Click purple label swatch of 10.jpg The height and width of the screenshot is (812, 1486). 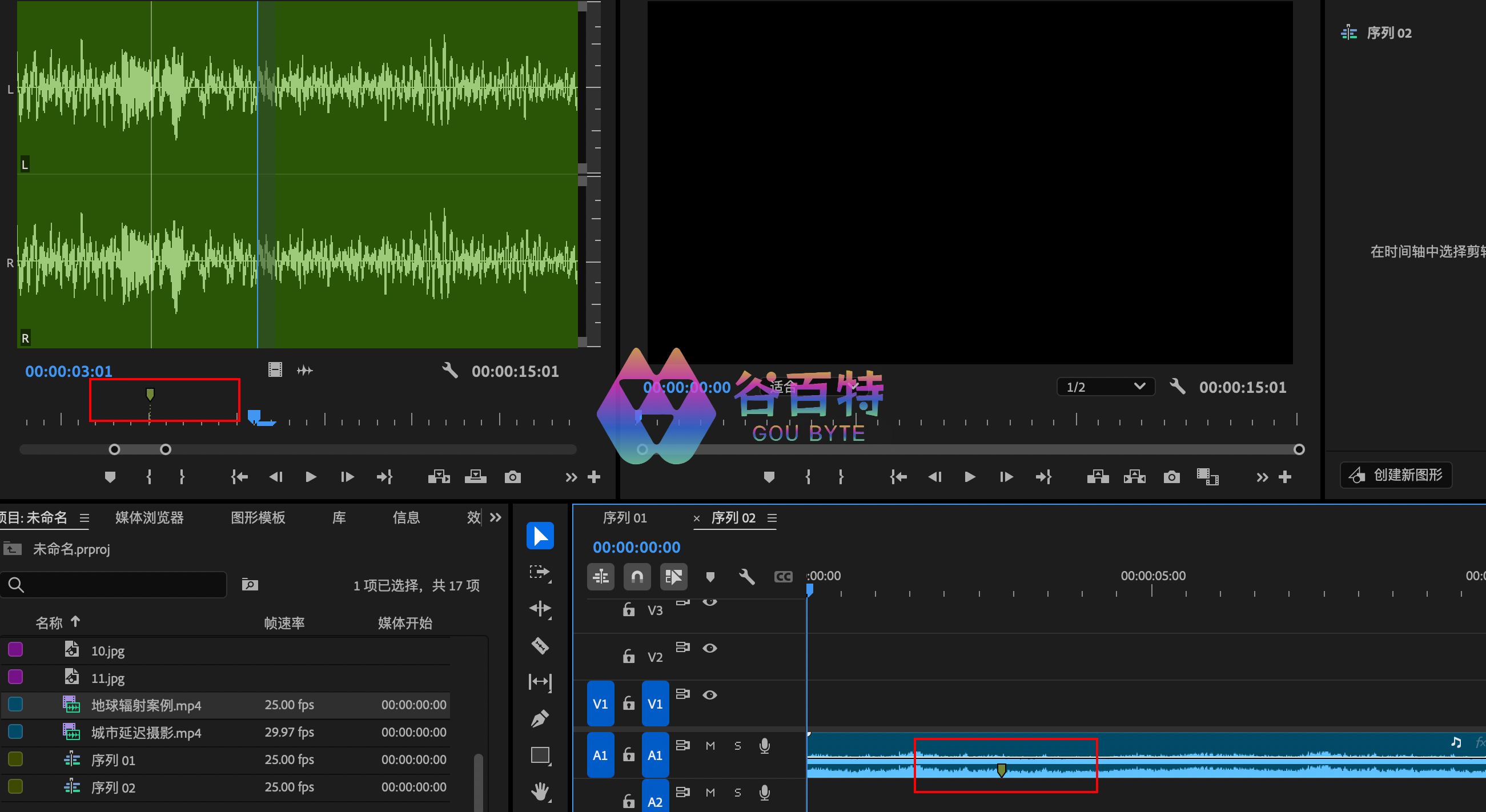15,650
